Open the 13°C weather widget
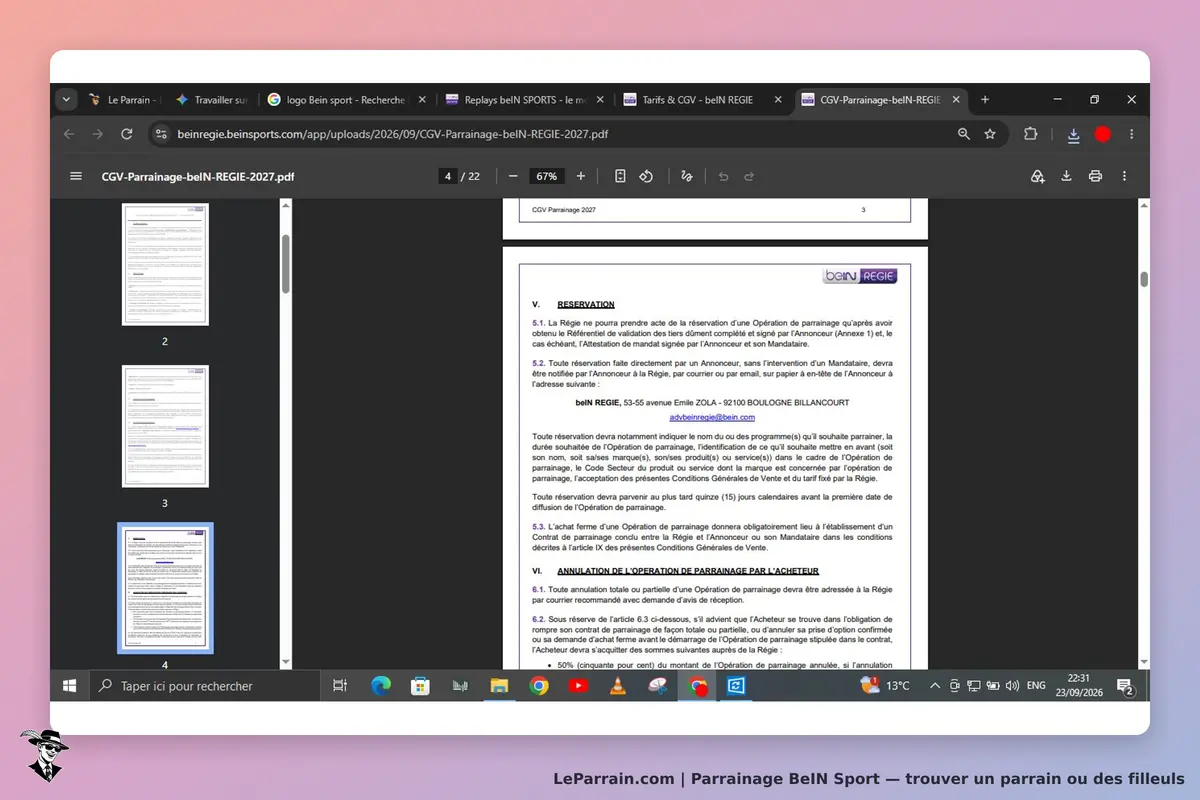The height and width of the screenshot is (800, 1200). [886, 686]
